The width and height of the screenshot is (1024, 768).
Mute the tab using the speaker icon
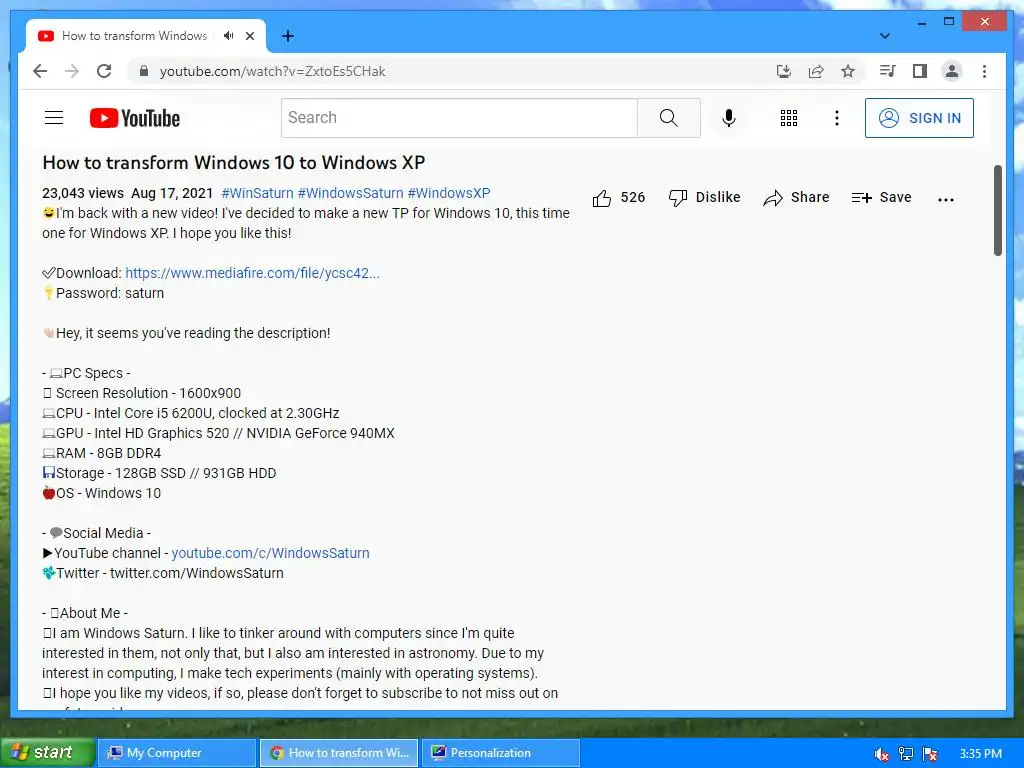[x=228, y=35]
